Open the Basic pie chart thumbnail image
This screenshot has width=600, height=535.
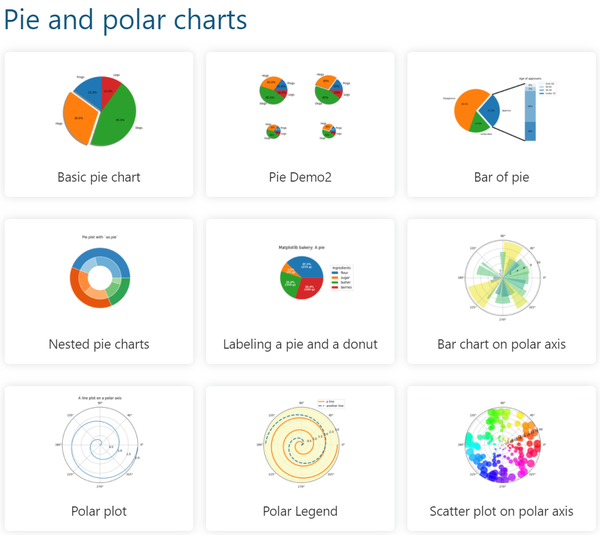98,109
